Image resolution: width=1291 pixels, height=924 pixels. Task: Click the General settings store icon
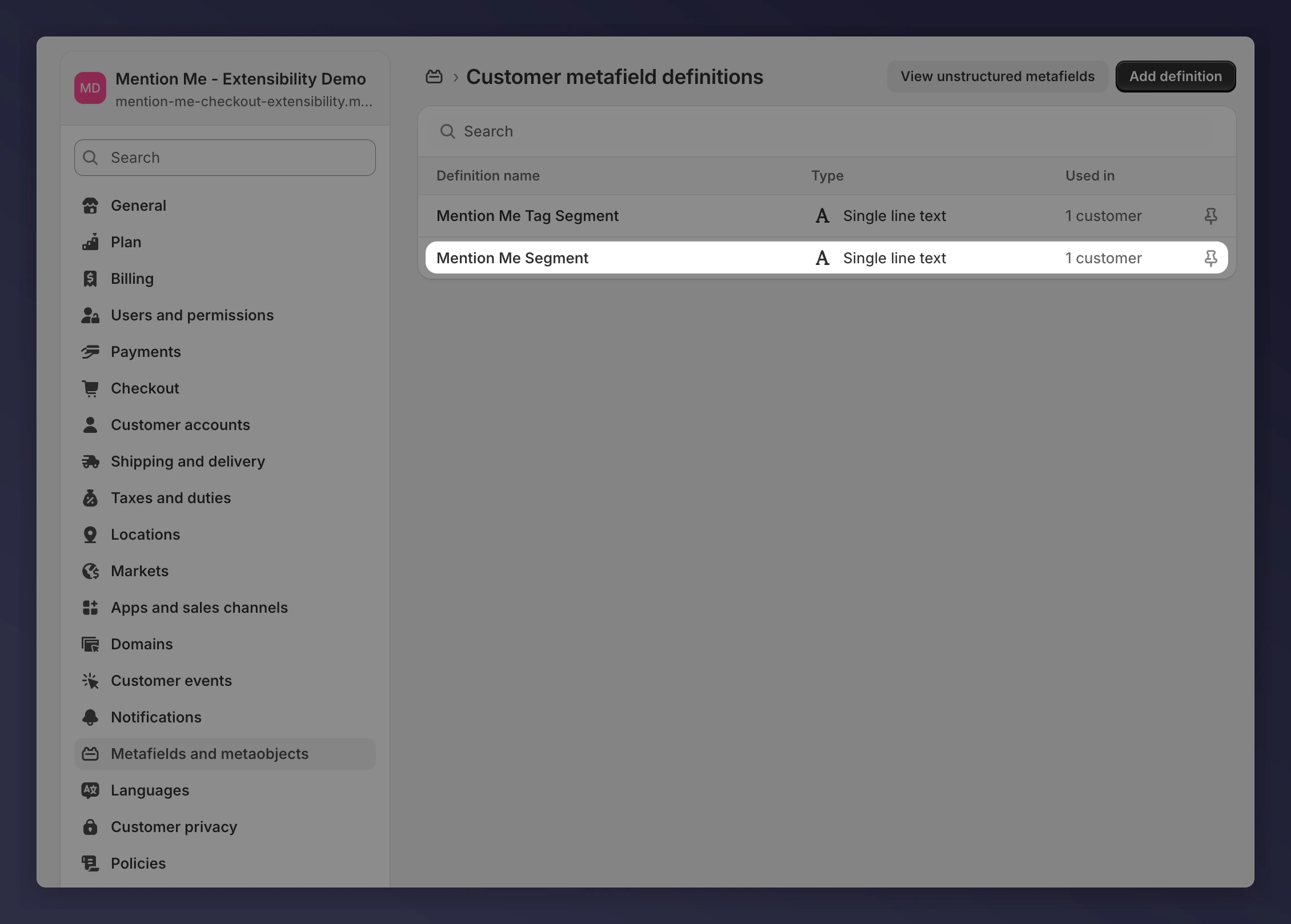click(x=90, y=206)
